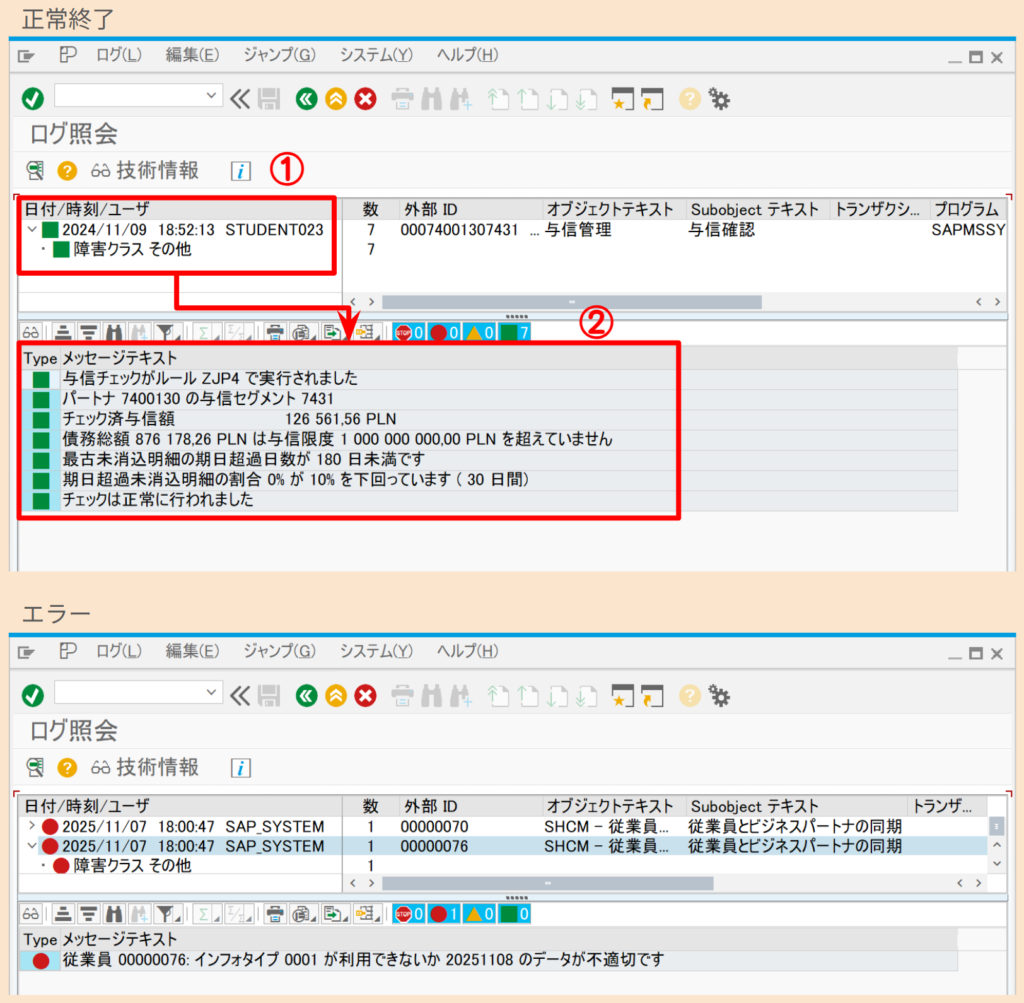
Task: Click the print icon in the message list toolbar
Action: point(274,331)
